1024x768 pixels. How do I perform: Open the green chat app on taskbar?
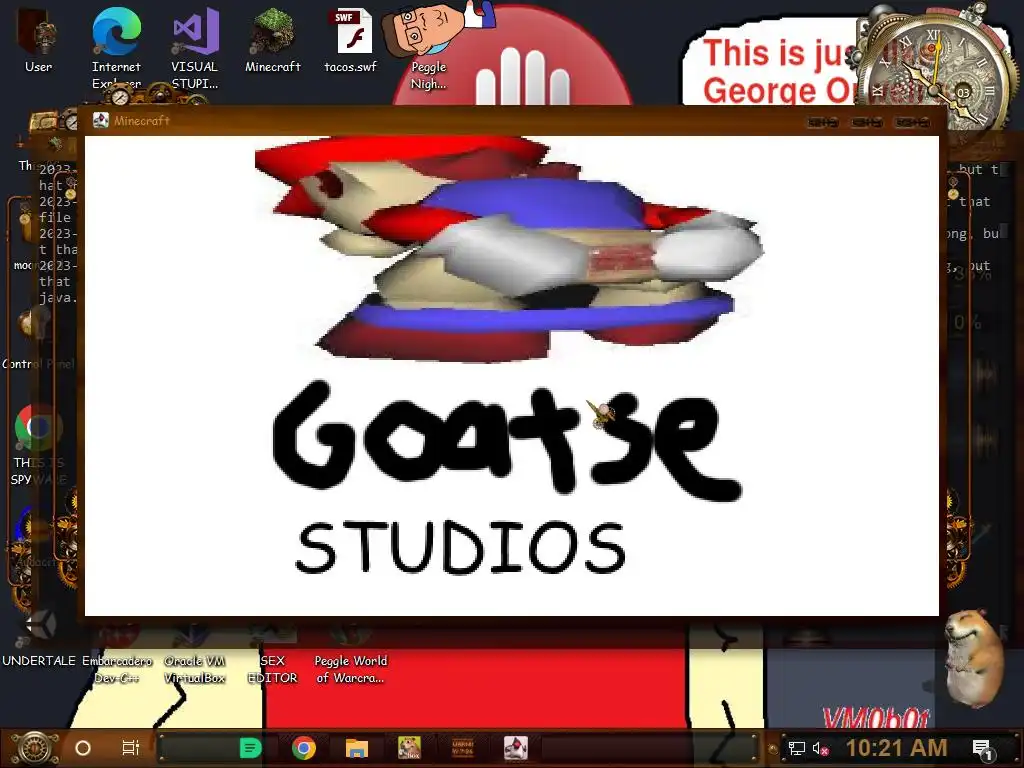250,748
